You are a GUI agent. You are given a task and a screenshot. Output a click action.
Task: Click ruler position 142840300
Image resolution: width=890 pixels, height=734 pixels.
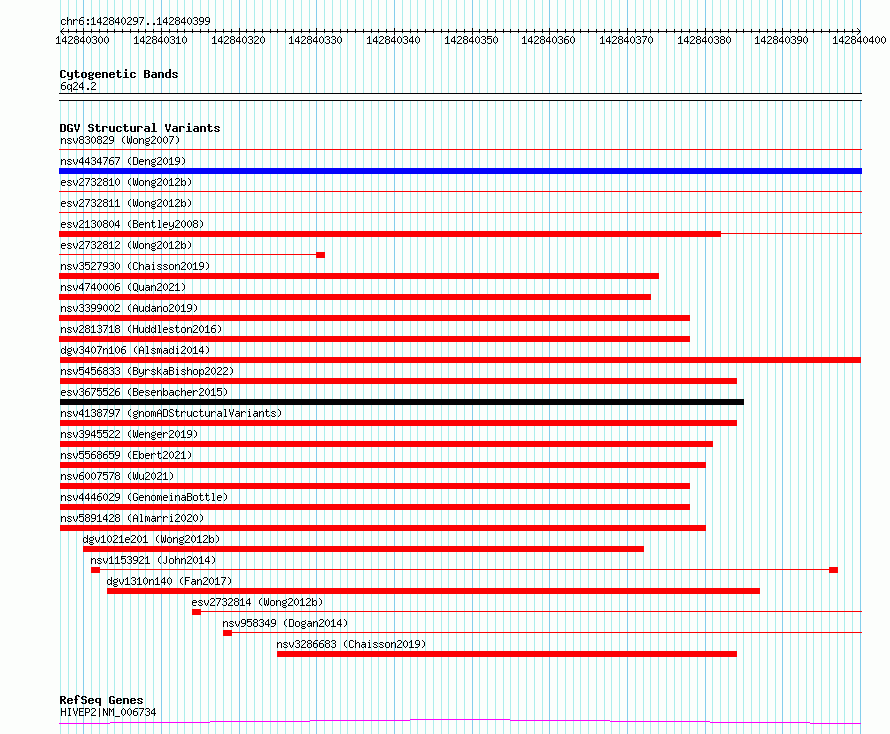tap(82, 40)
